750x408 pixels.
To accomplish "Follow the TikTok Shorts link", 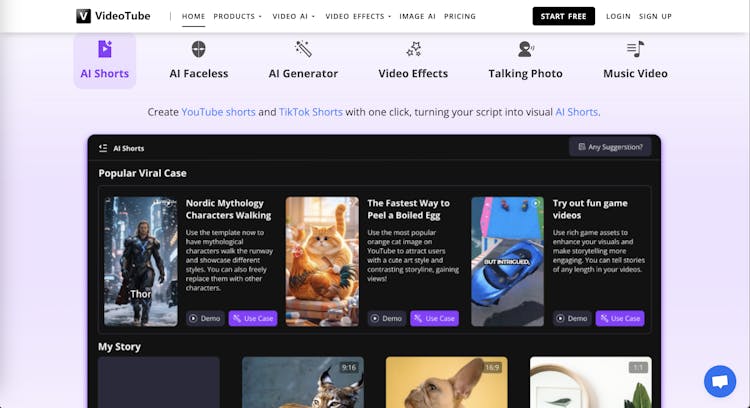I will point(310,112).
